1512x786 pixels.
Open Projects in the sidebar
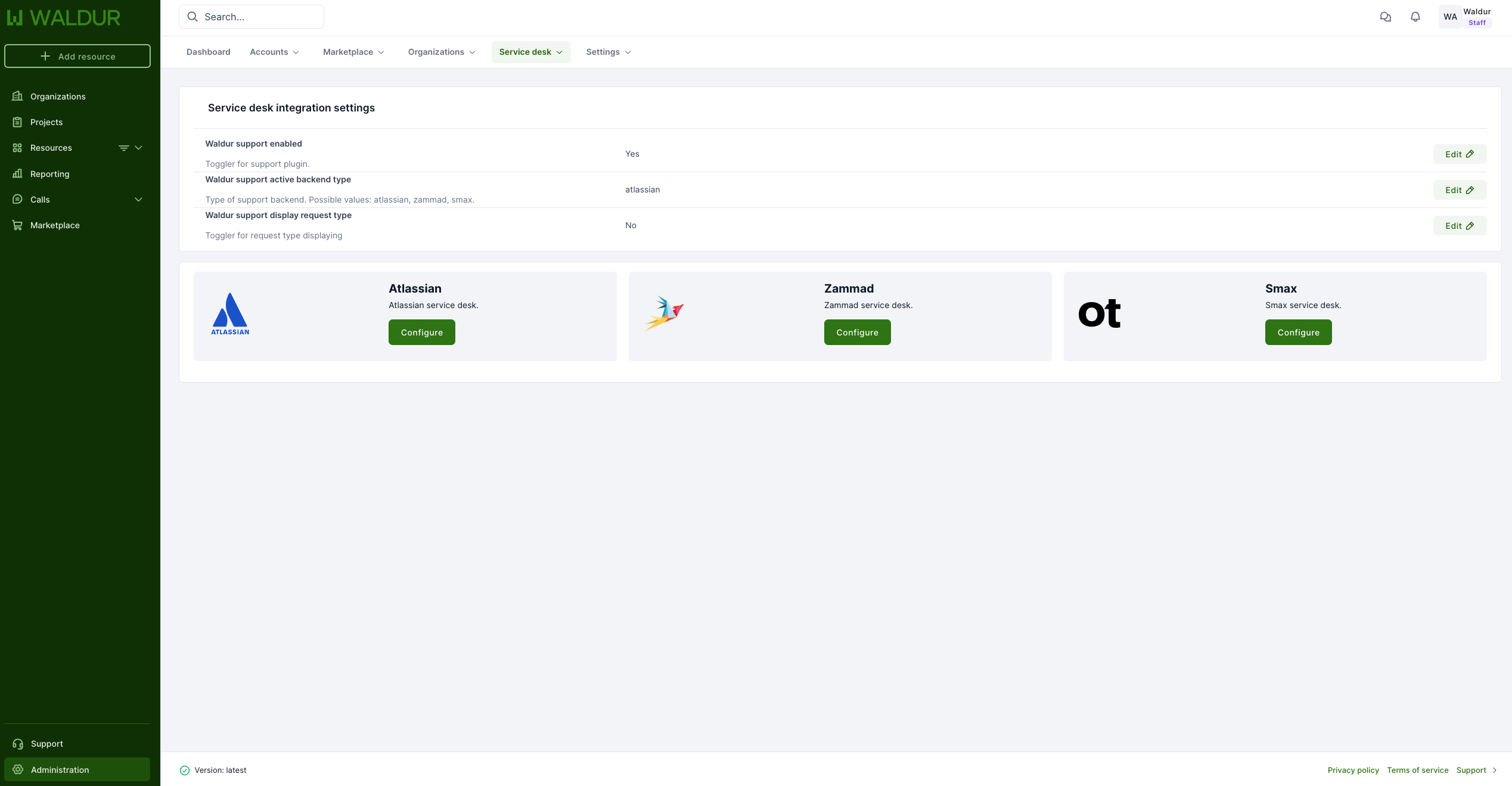click(x=46, y=122)
